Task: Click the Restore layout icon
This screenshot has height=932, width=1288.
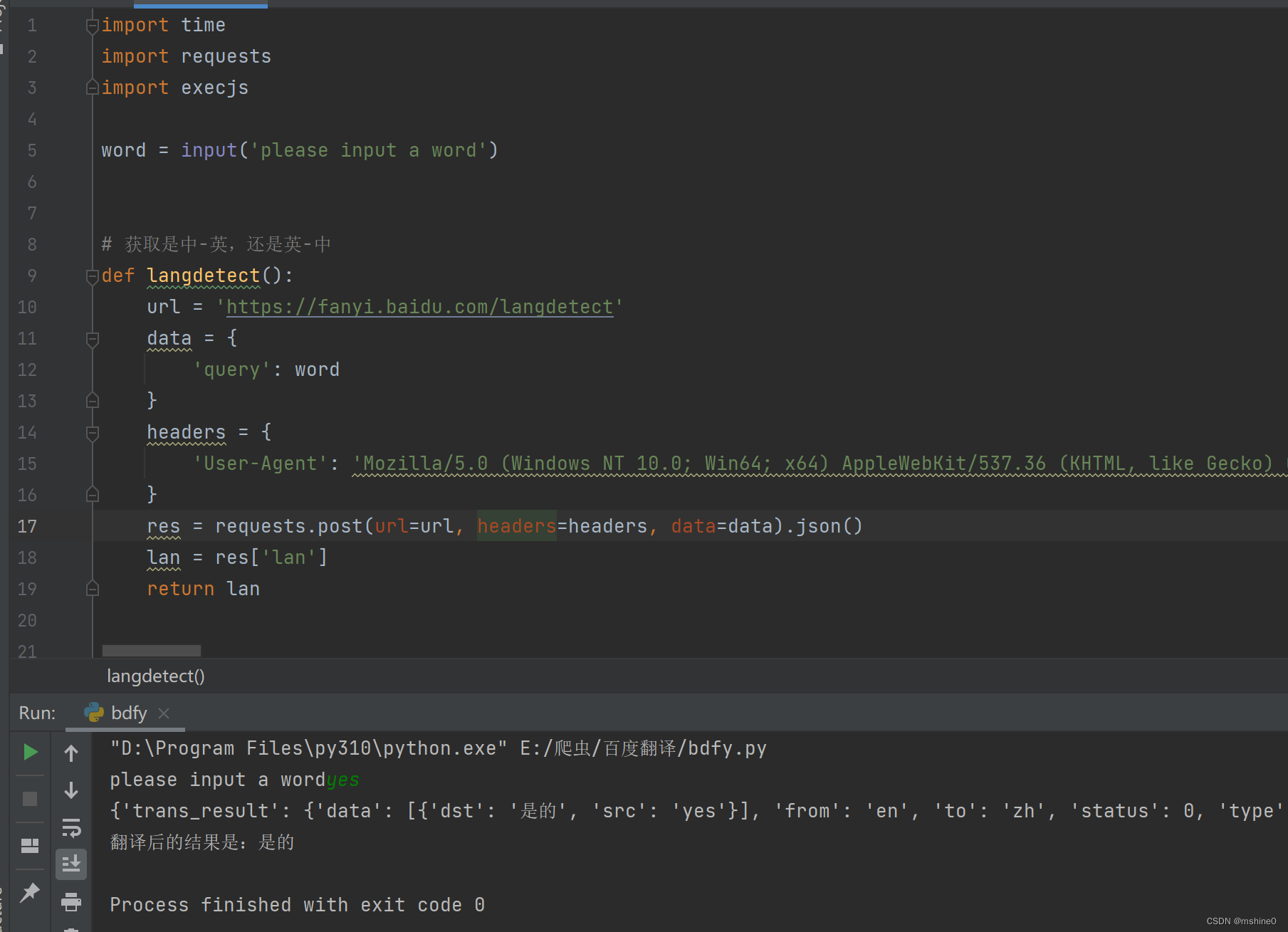Action: pyautogui.click(x=30, y=845)
